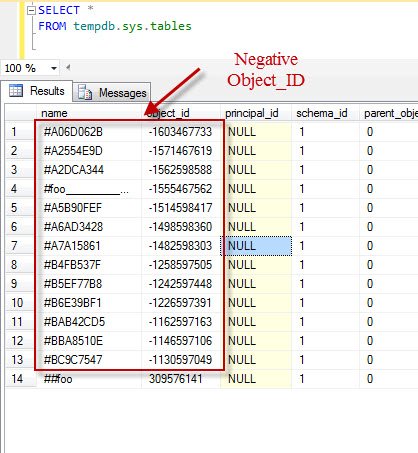Click object_id cell -1258597505
This screenshot has width=418, height=453.
click(x=181, y=265)
